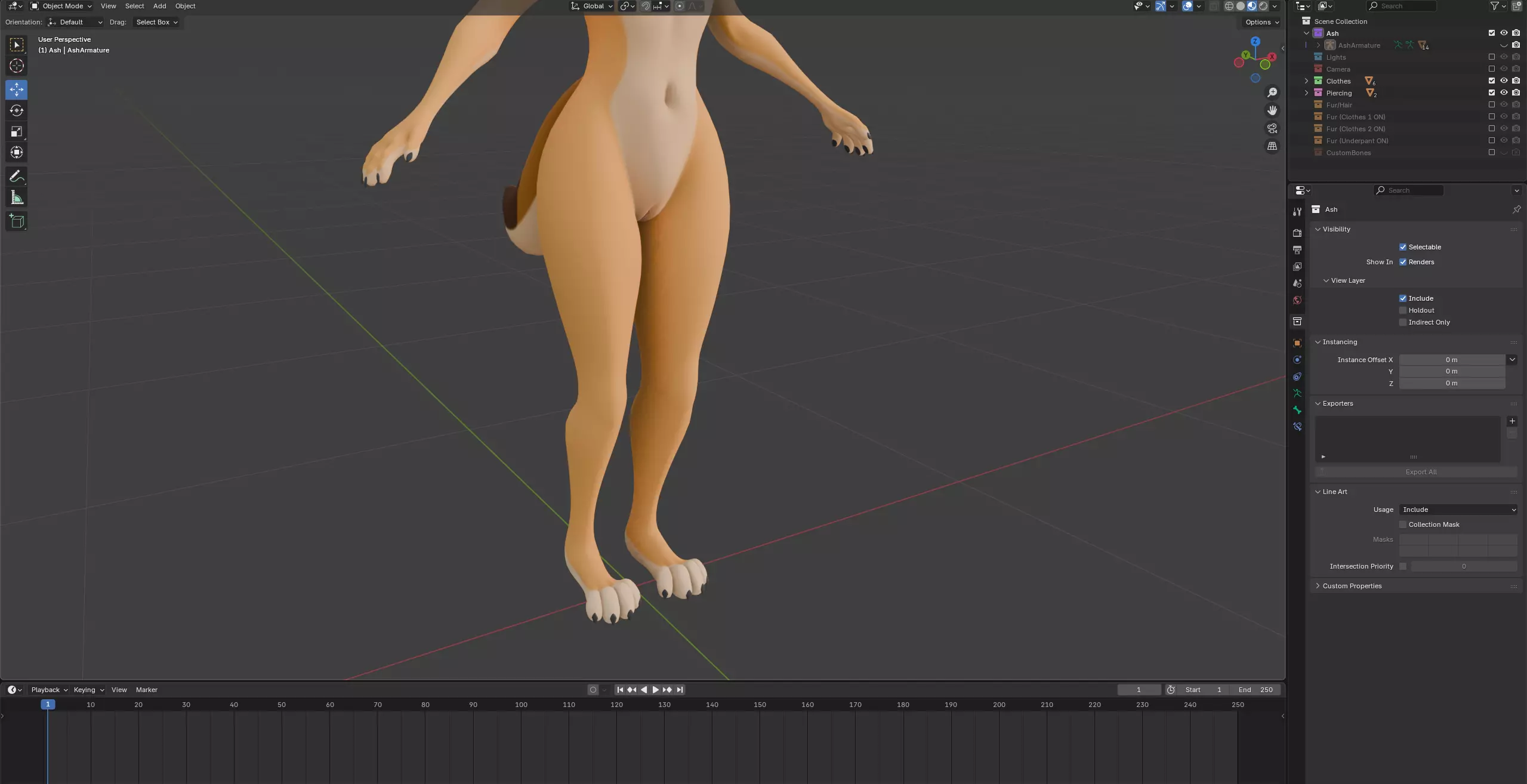
Task: Open the Orientation Default dropdown
Action: pyautogui.click(x=75, y=22)
